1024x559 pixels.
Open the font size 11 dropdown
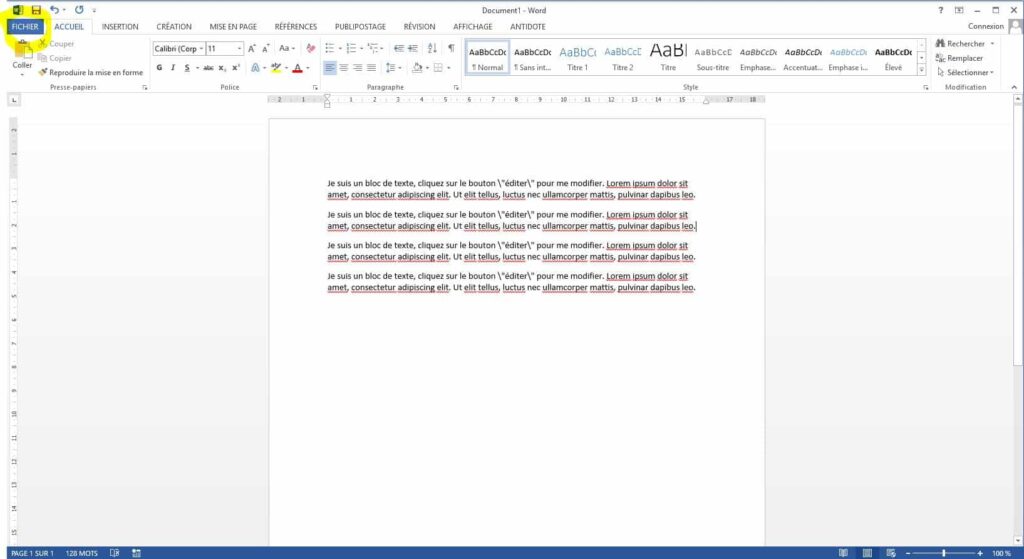click(240, 49)
